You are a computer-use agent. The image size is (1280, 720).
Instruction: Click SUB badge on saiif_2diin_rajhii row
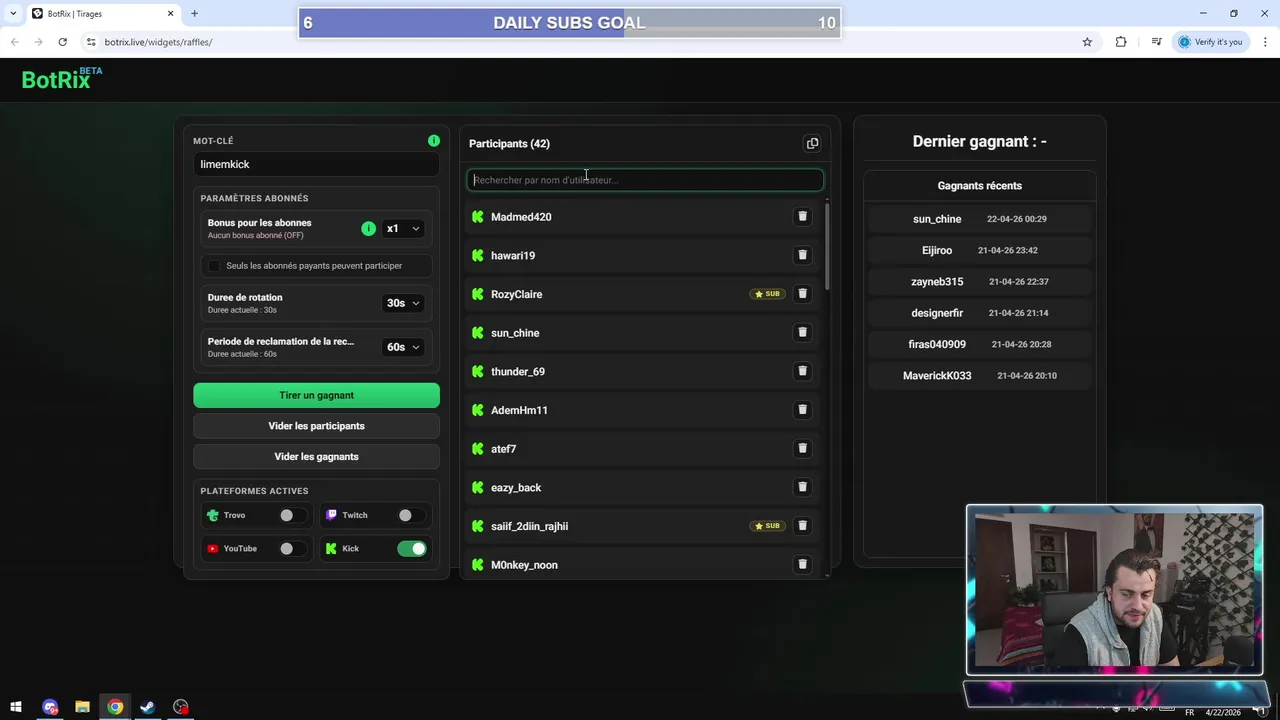[x=768, y=526]
